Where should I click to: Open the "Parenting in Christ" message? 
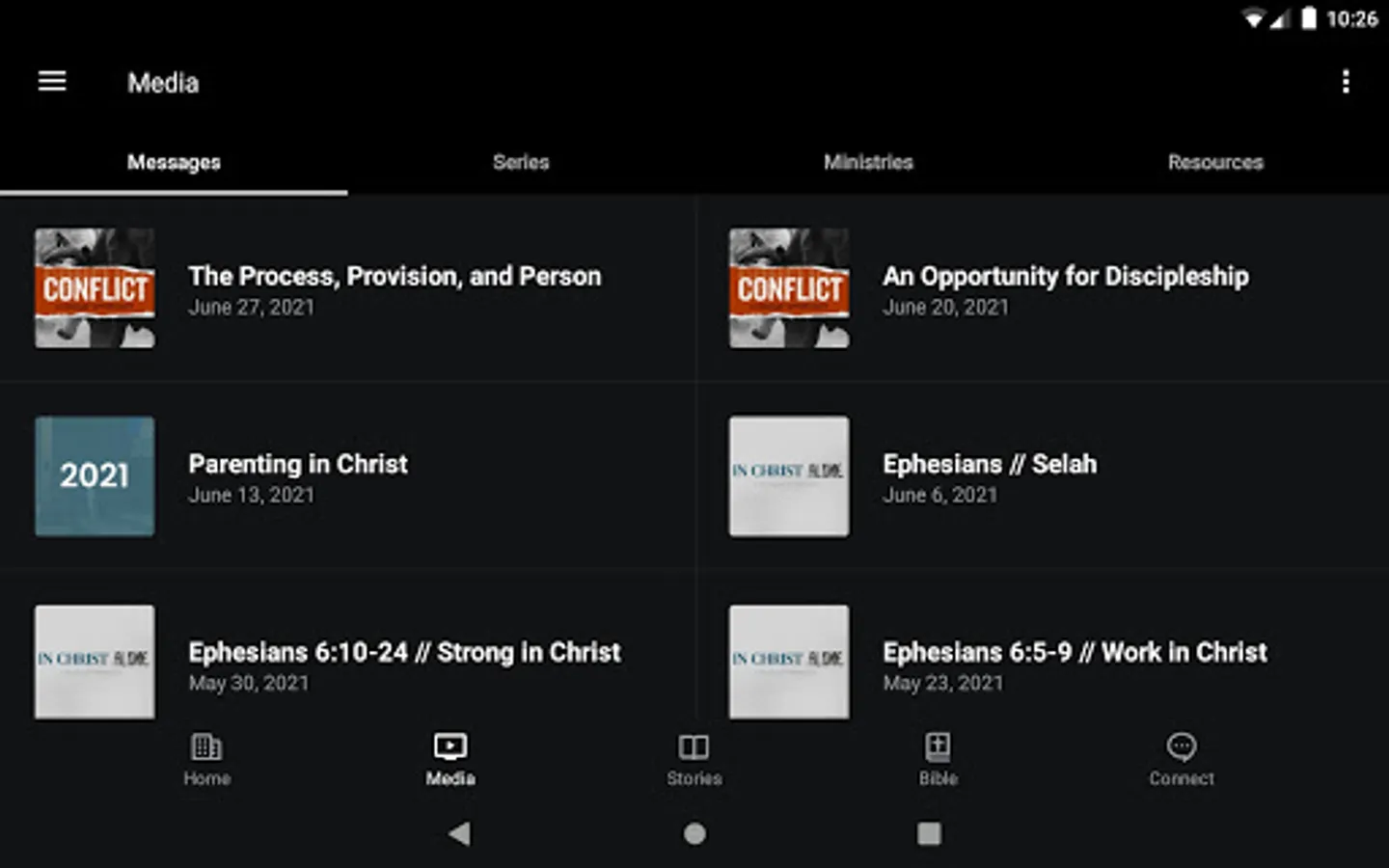point(298,465)
